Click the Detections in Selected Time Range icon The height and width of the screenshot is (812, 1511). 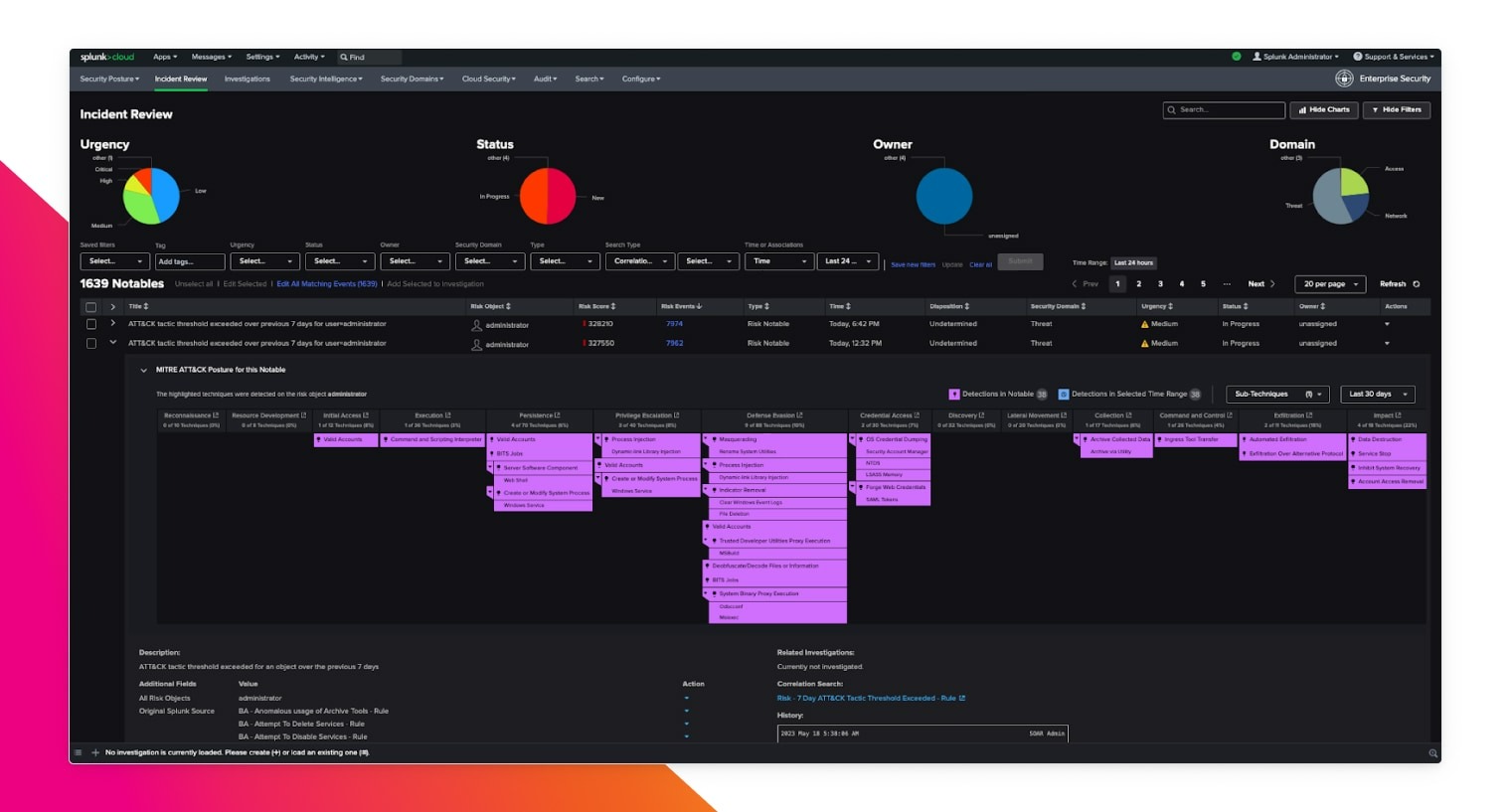(x=1064, y=395)
